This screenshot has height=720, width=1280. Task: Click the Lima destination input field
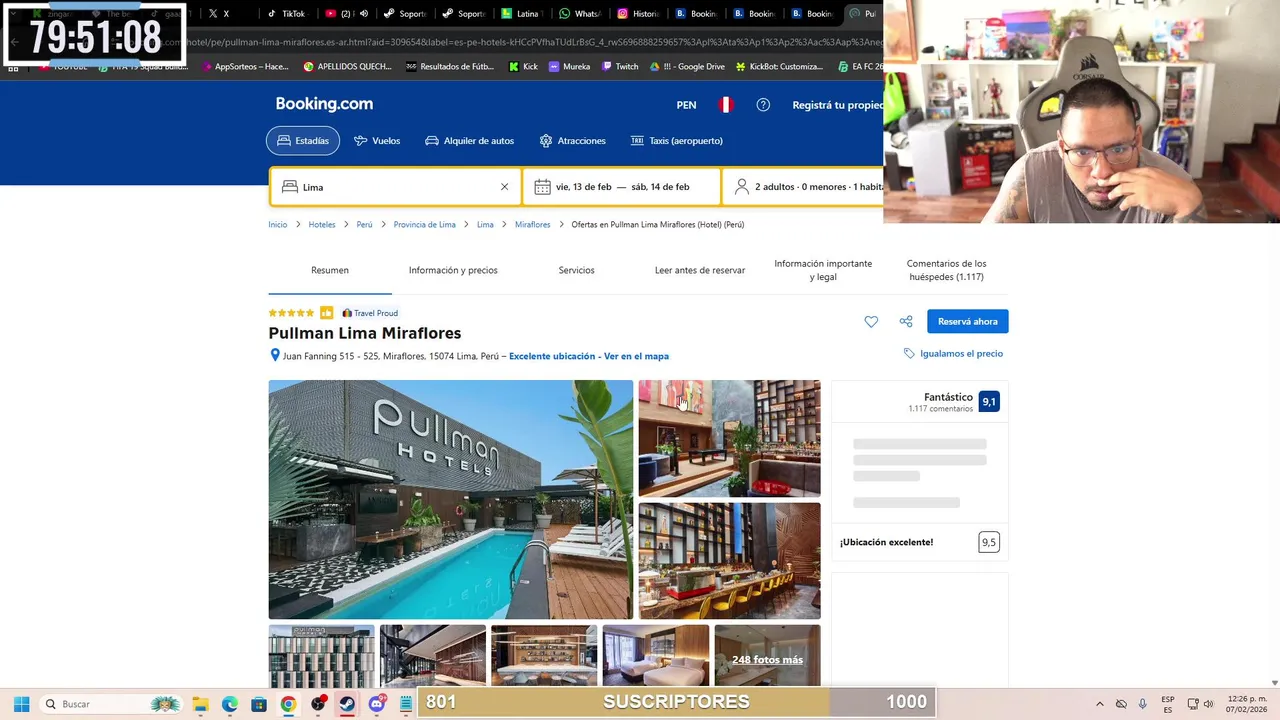point(396,187)
